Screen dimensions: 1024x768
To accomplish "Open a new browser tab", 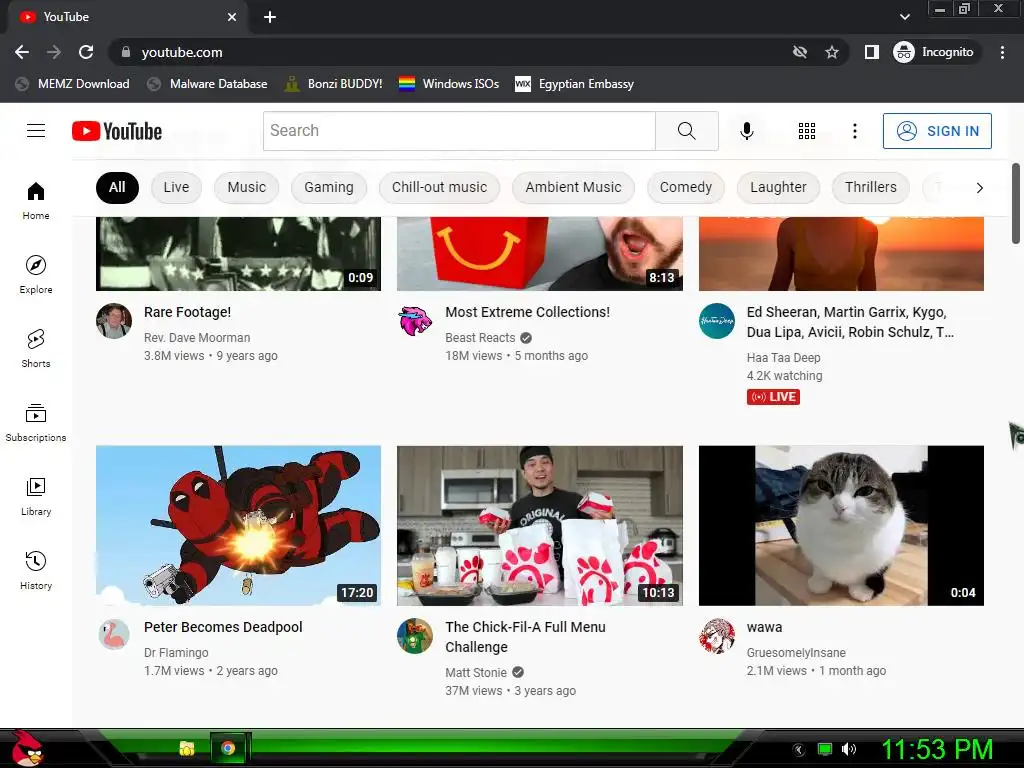I will tap(270, 17).
